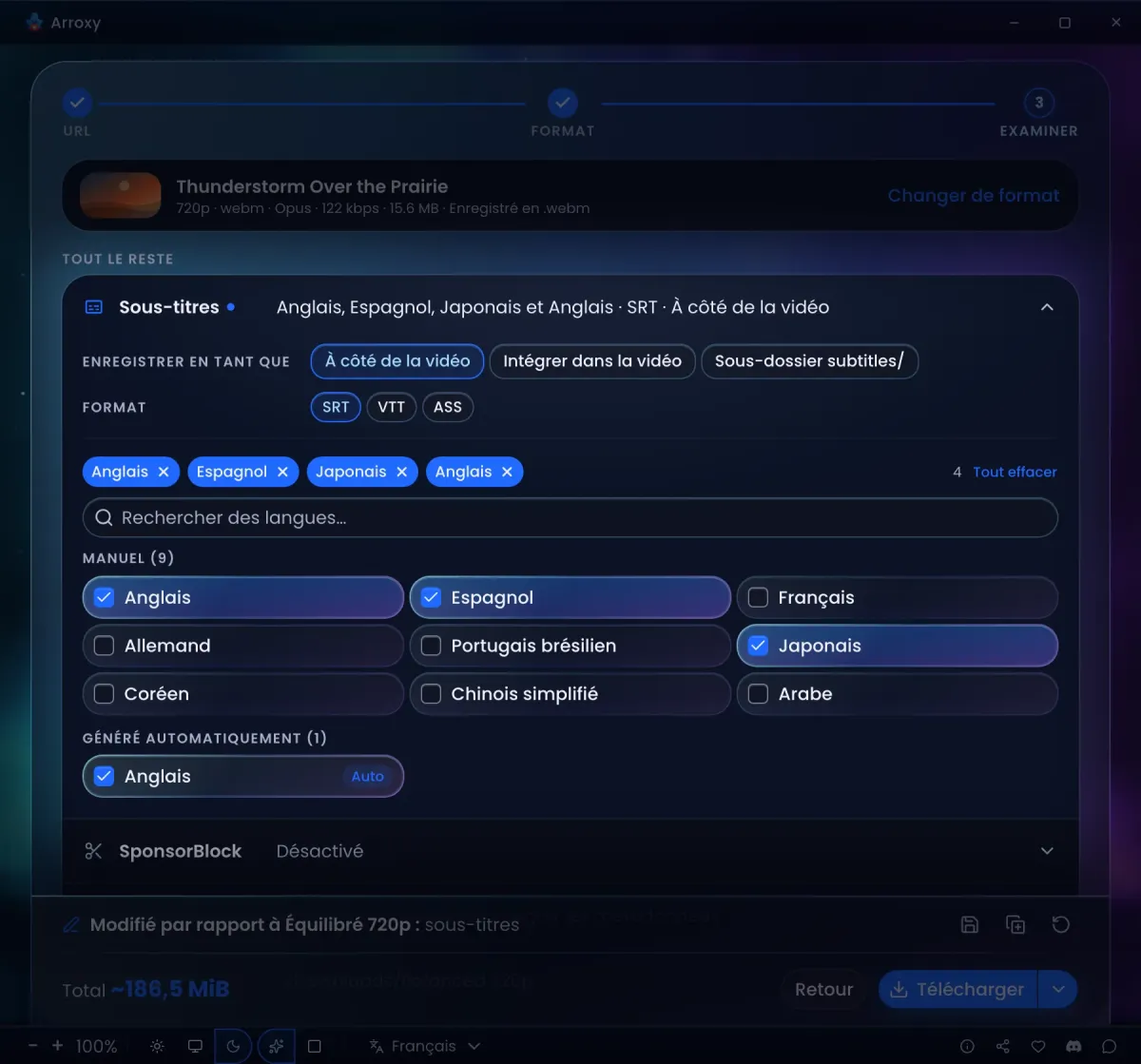
Task: Choose ASS subtitle format
Action: tap(448, 407)
